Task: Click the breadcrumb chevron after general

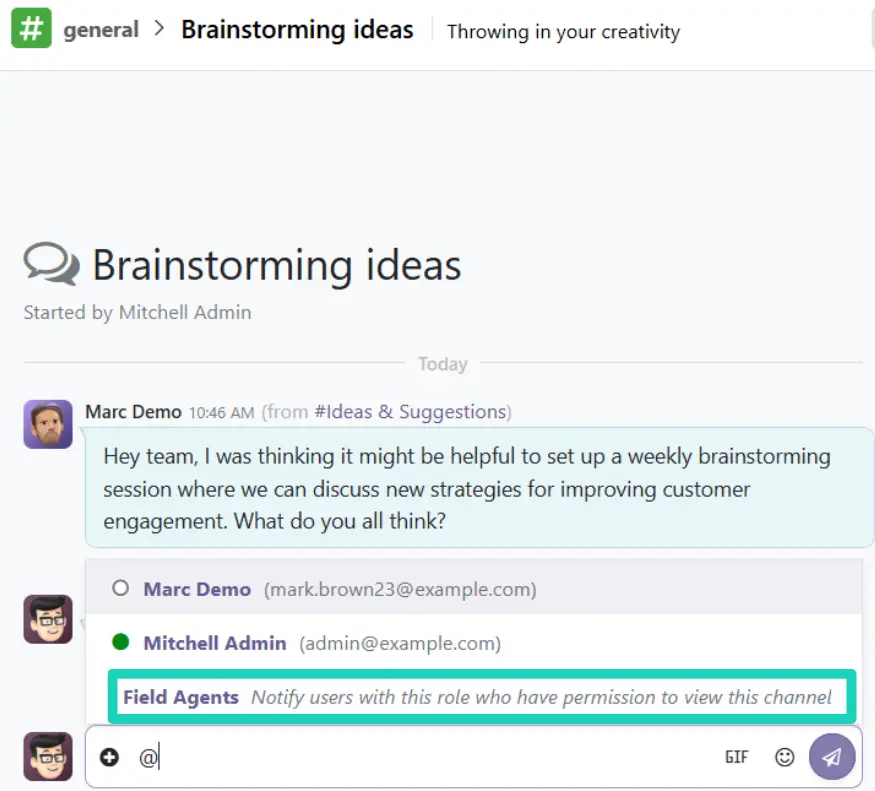Action: (160, 30)
